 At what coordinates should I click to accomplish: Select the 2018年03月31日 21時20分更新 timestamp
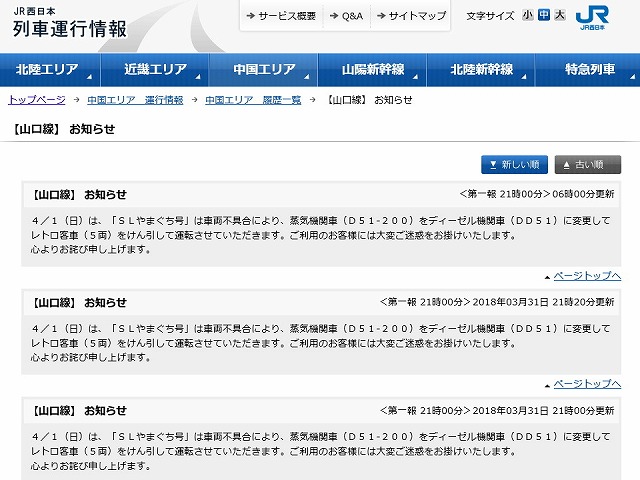(x=543, y=302)
